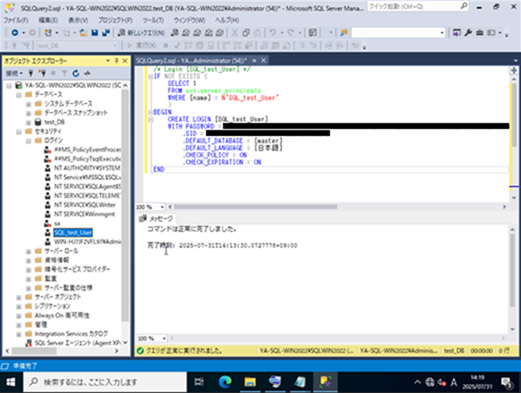
Task: Click the Copy icon in the toolbar
Action: pyautogui.click(x=246, y=33)
